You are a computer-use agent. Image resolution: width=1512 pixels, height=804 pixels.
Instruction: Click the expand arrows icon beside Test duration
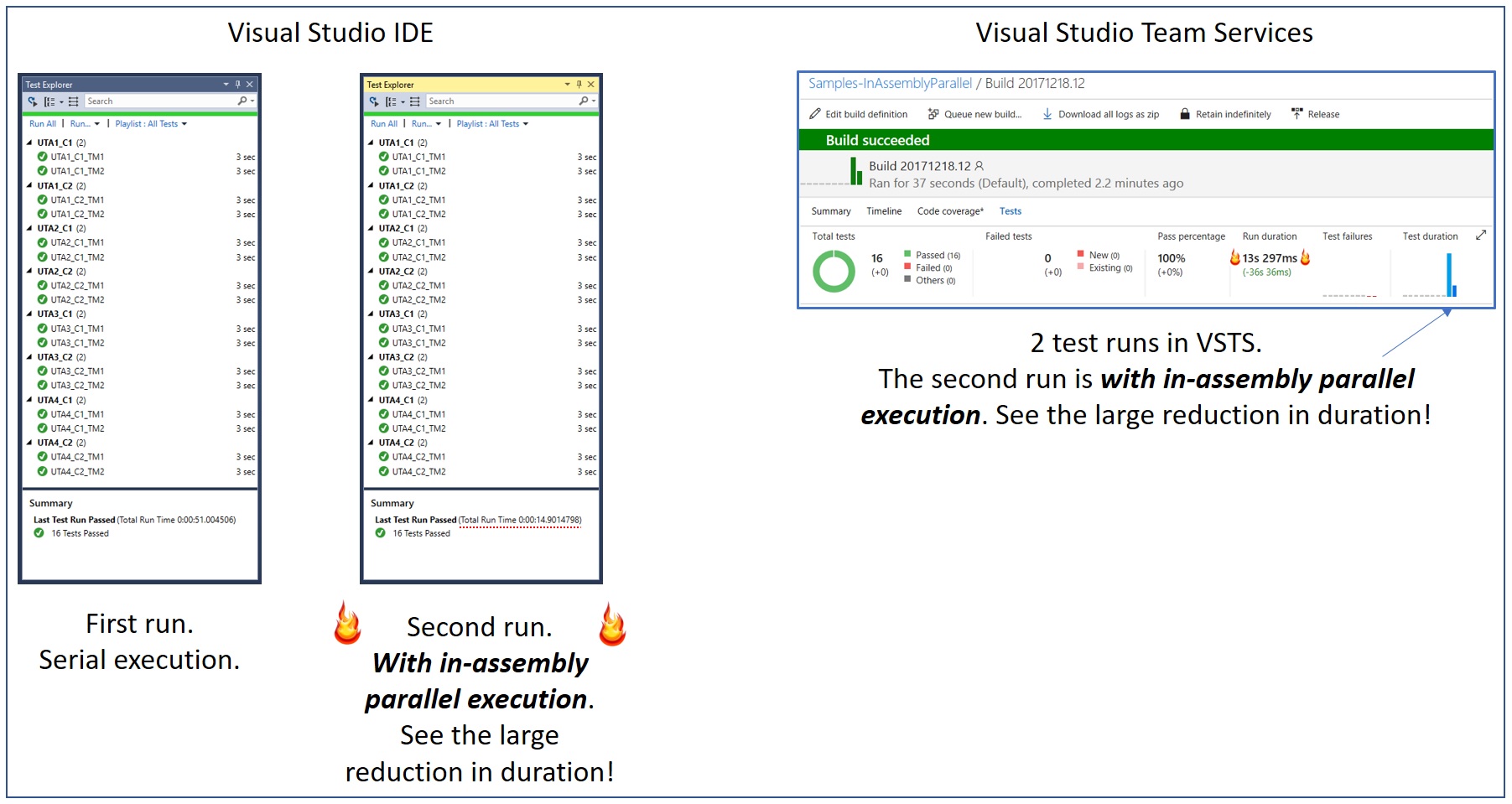point(1481,236)
